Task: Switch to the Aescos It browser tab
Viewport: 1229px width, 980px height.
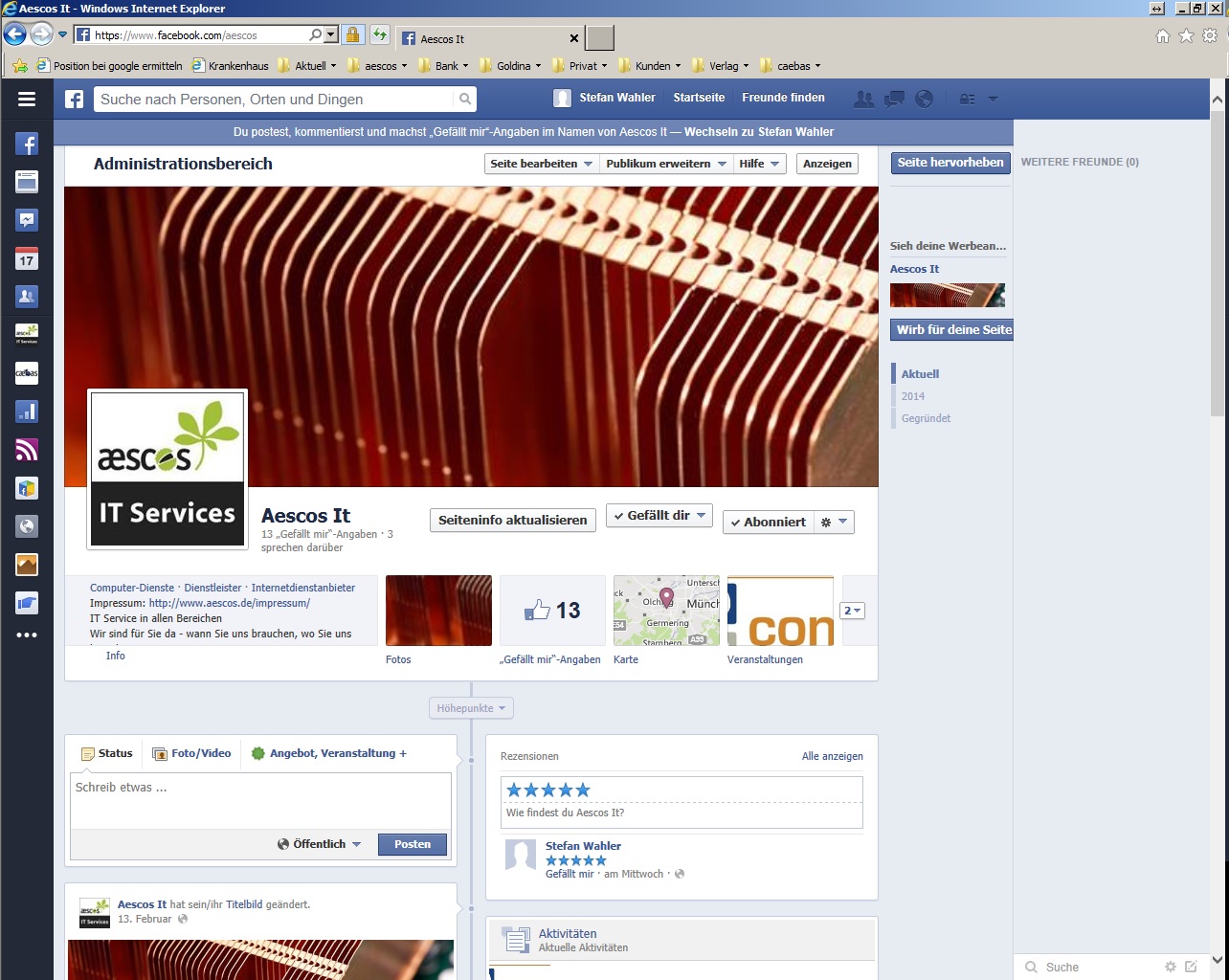Action: (x=488, y=38)
